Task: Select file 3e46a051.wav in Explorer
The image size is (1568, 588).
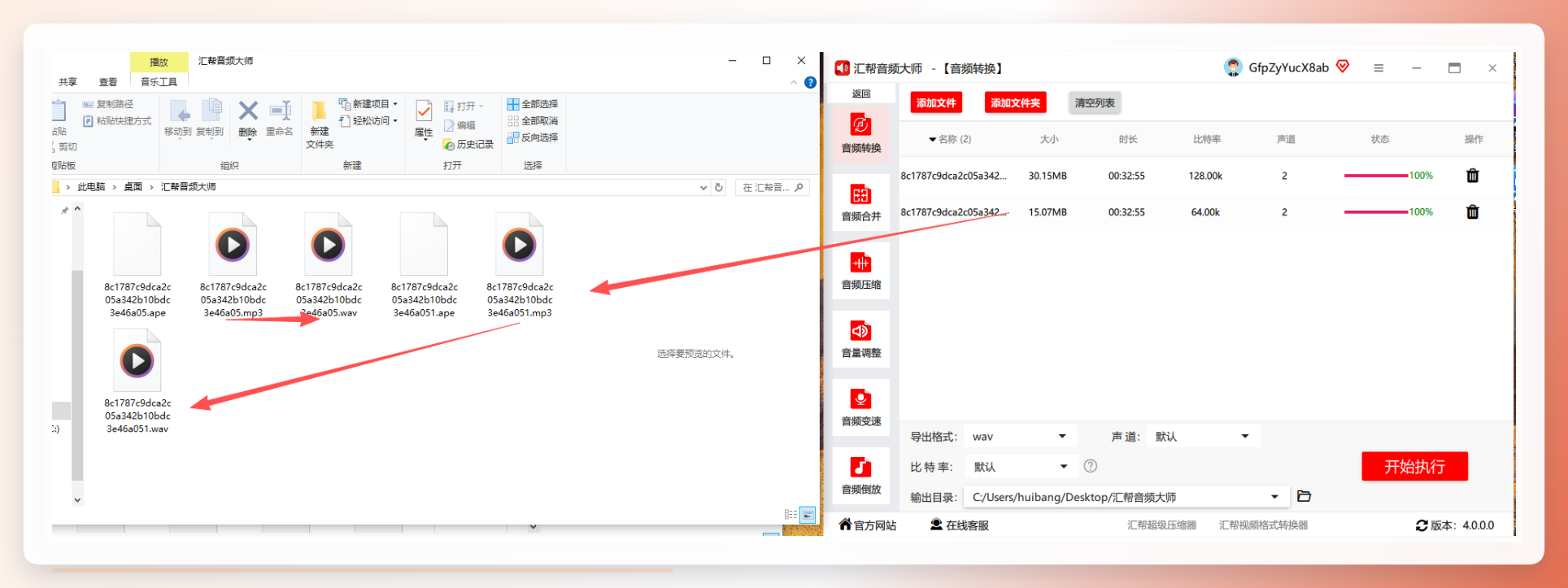Action: (x=137, y=382)
